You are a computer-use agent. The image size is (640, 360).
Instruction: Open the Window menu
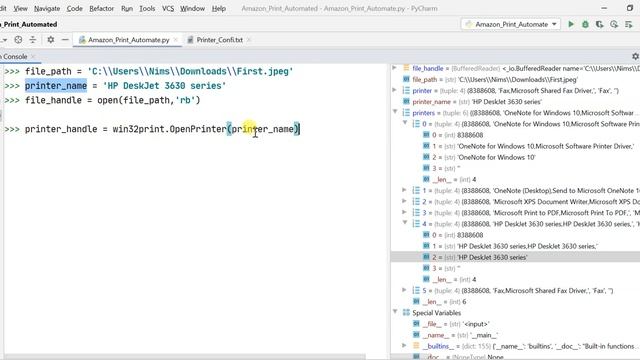[x=192, y=8]
